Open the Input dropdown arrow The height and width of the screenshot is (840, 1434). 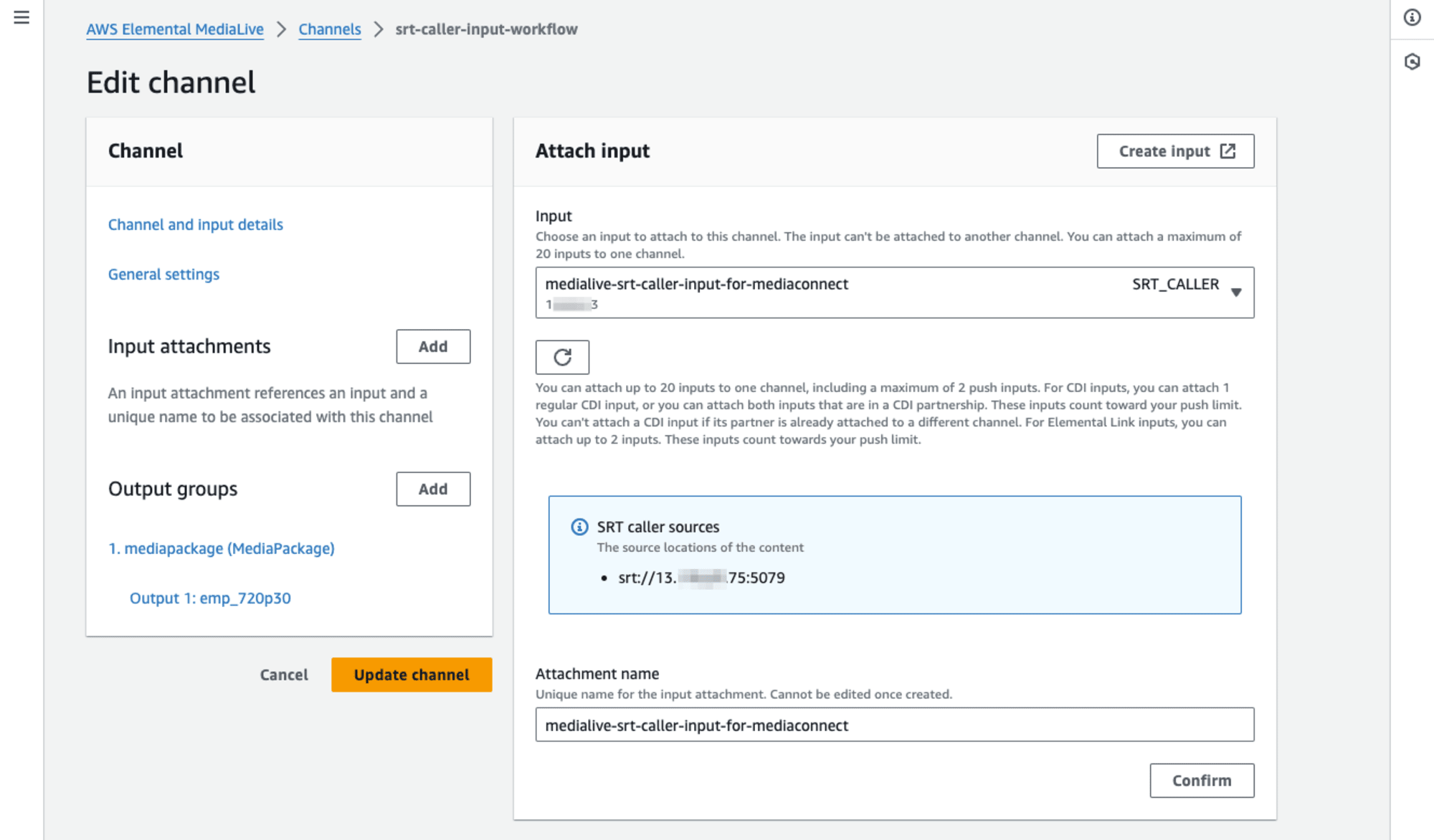[1236, 292]
